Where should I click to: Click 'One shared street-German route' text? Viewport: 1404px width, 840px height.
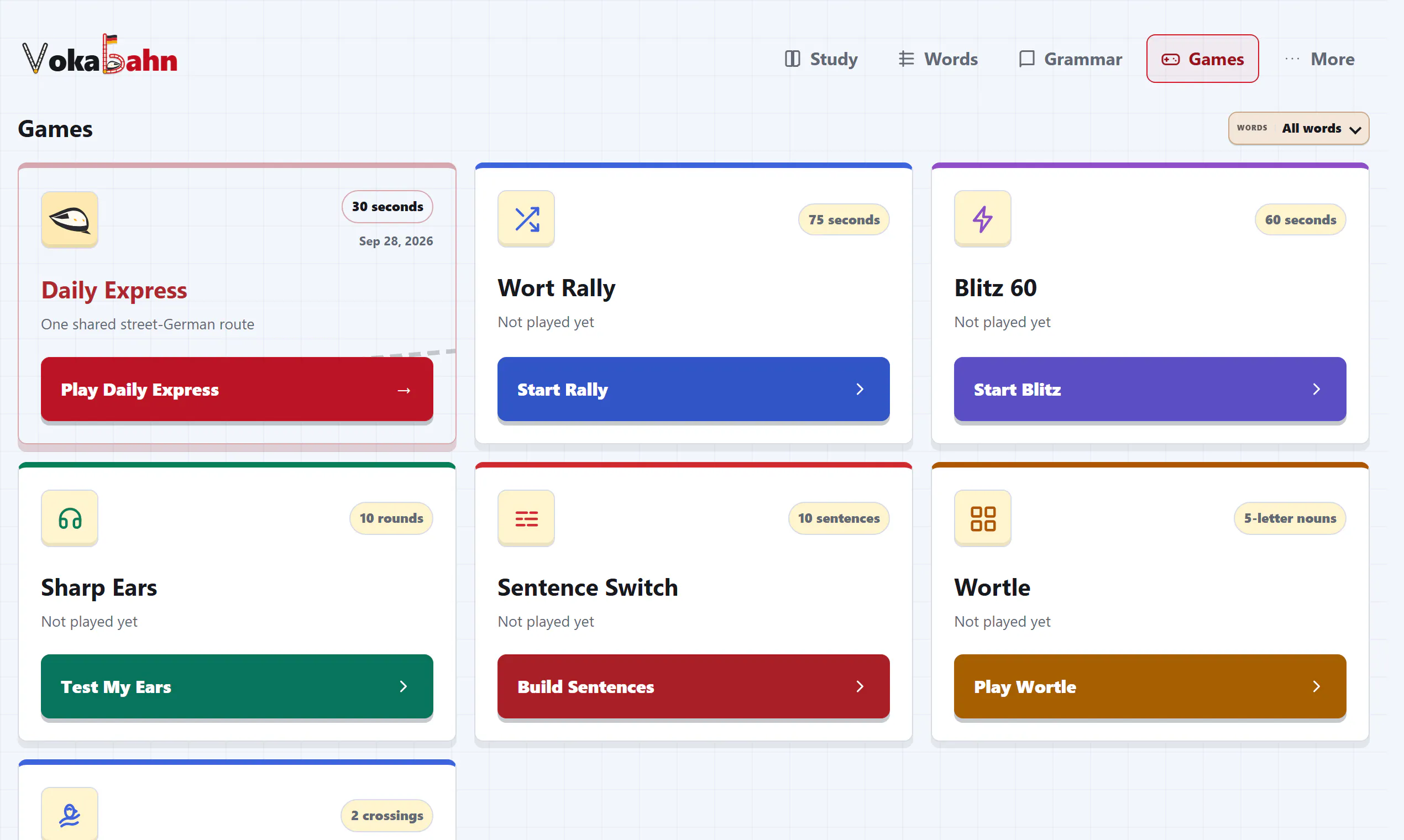[x=148, y=324]
